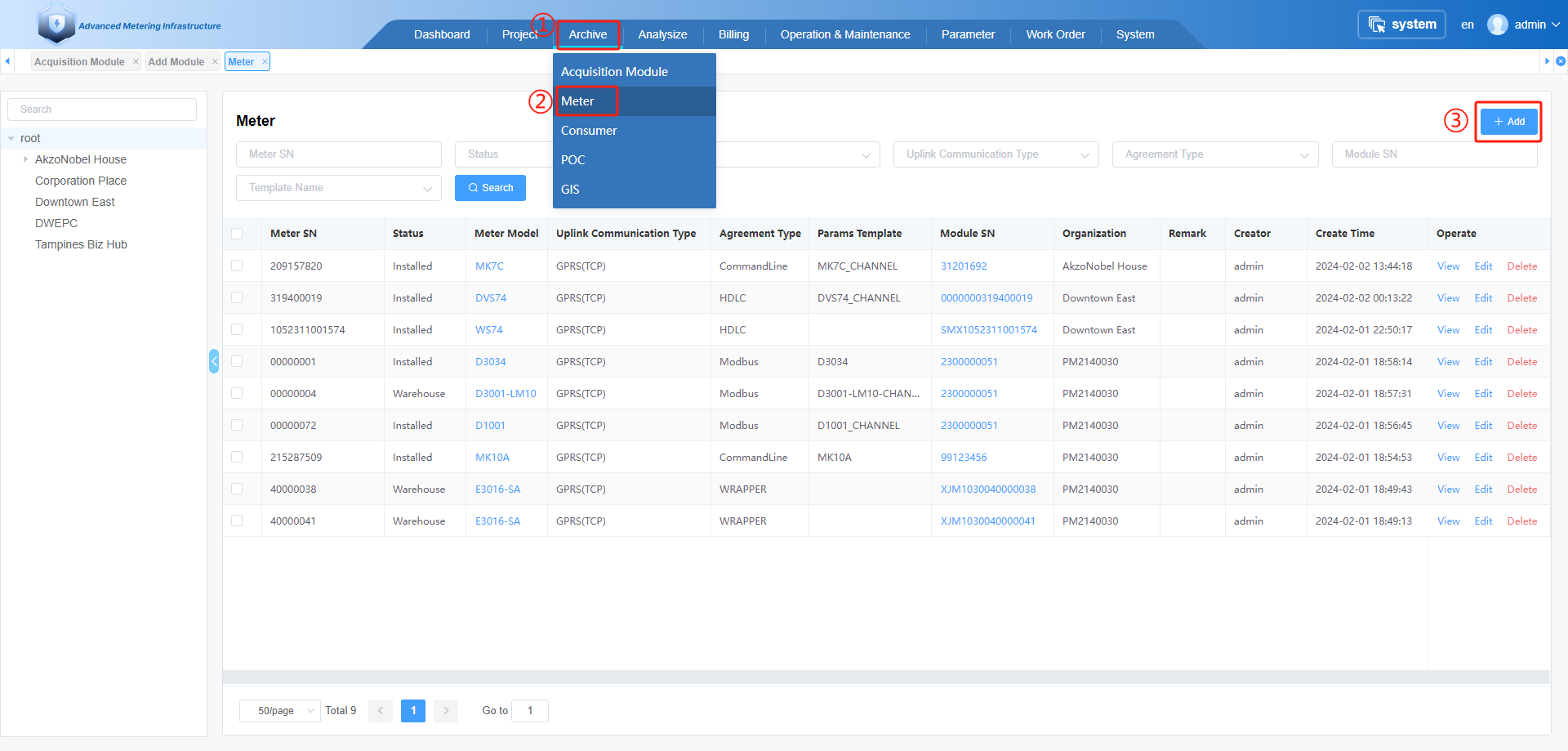The width and height of the screenshot is (1568, 751).
Task: Collapse the left sidebar panel handle
Action: (x=214, y=360)
